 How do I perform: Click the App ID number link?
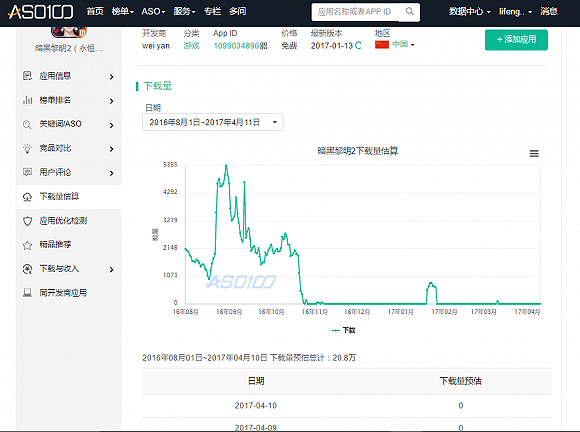(x=236, y=46)
